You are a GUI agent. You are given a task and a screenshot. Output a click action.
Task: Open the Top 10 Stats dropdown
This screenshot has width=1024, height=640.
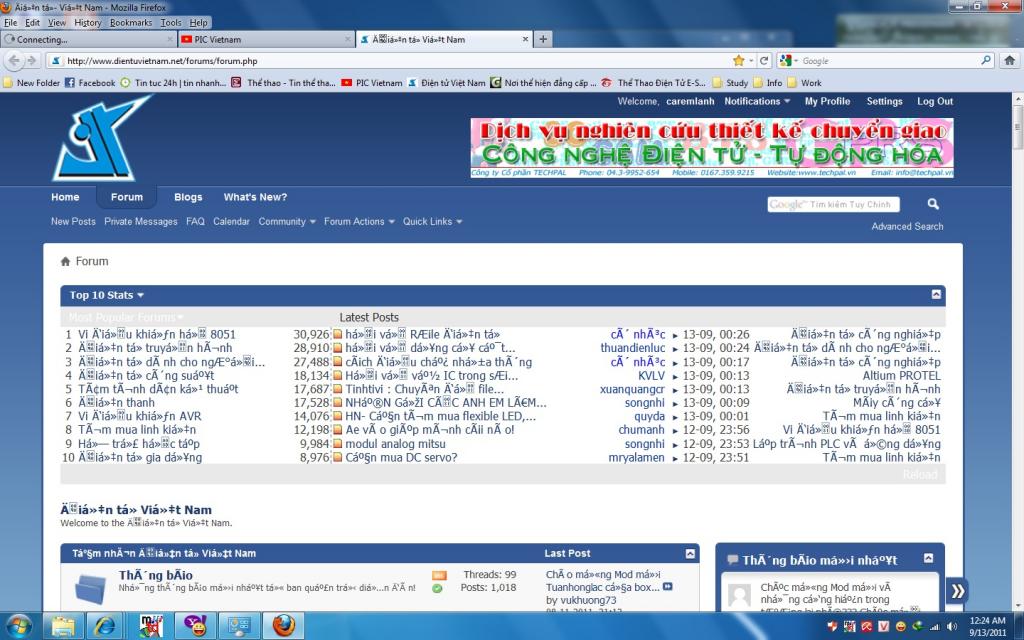point(106,295)
